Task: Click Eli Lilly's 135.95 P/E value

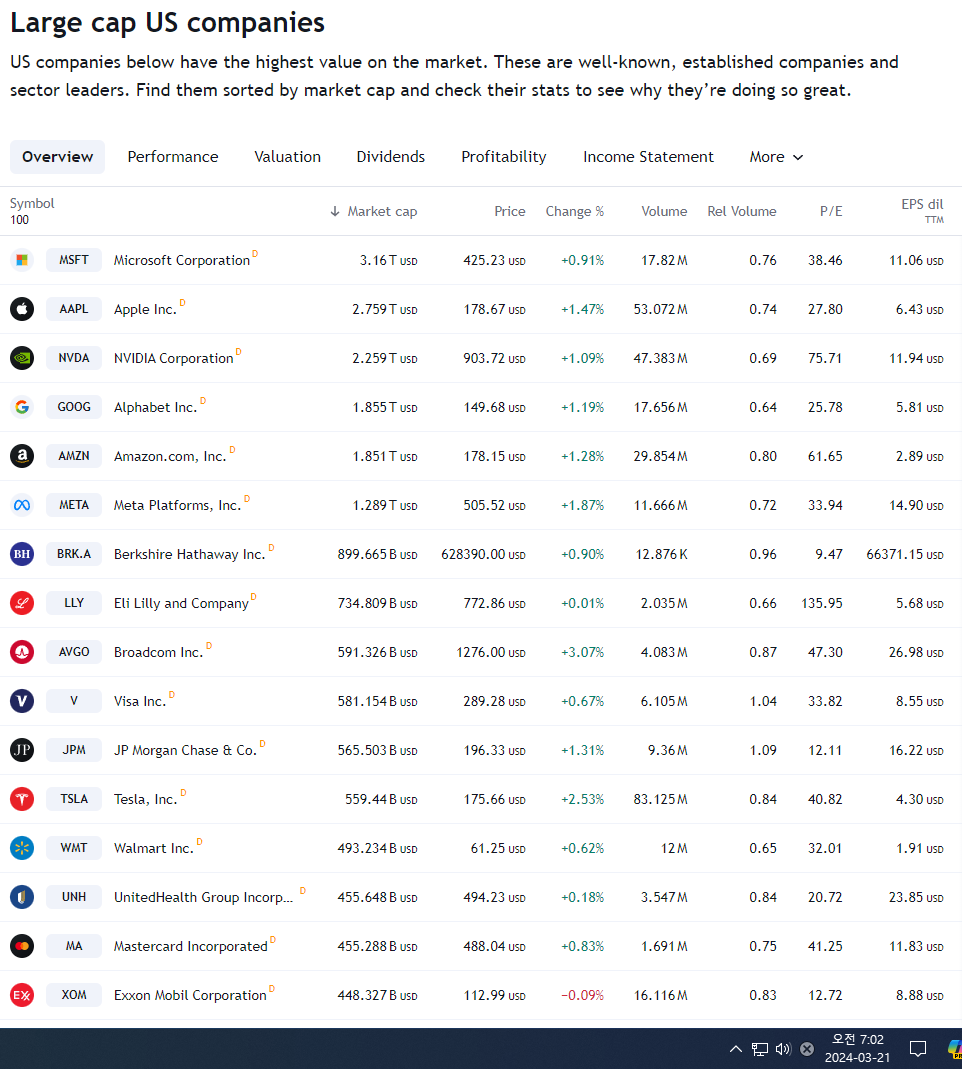Action: (822, 603)
